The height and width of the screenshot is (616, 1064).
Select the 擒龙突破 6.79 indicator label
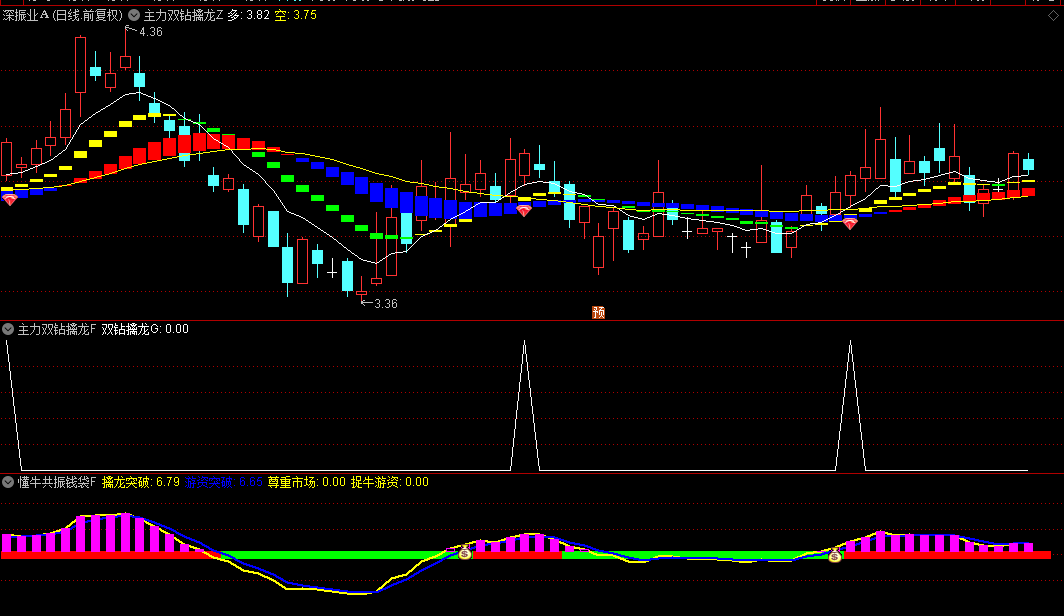pos(141,482)
